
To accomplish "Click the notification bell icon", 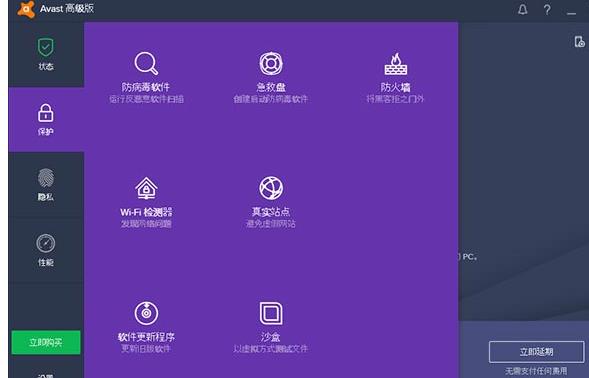I will point(523,9).
